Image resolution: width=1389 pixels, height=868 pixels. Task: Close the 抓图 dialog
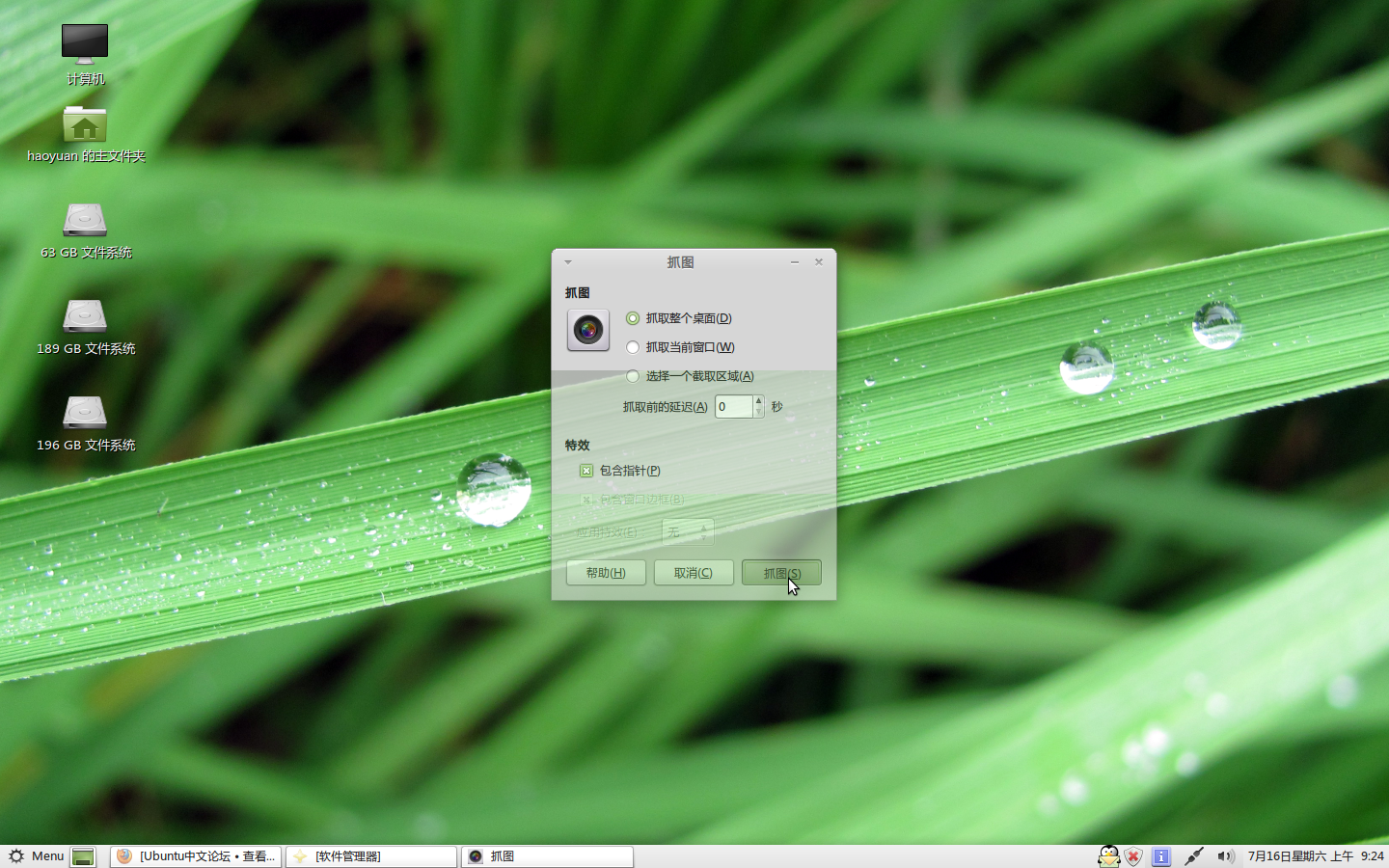(819, 262)
